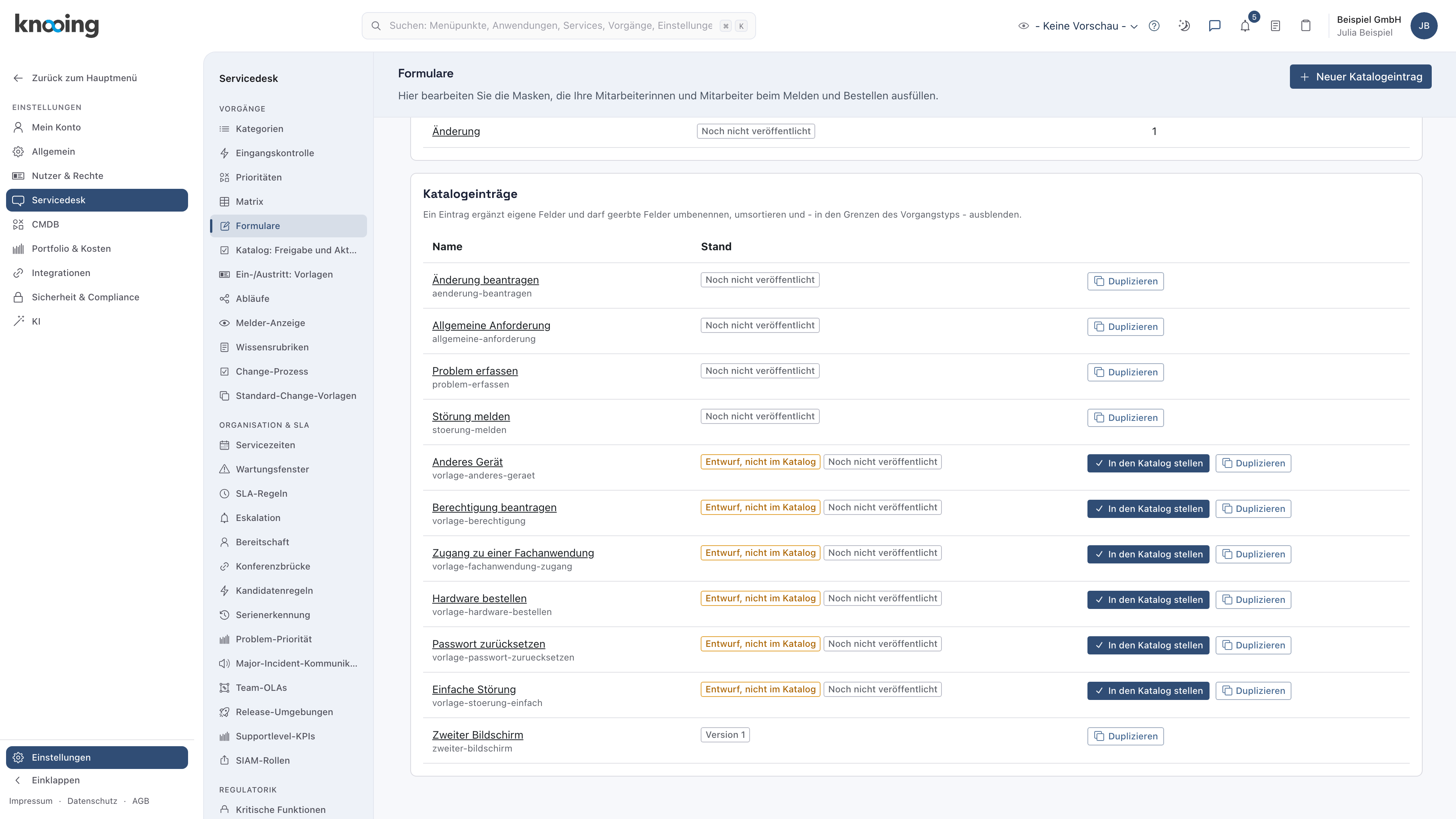
Task: Open the clipboard icon in header
Action: (1305, 26)
